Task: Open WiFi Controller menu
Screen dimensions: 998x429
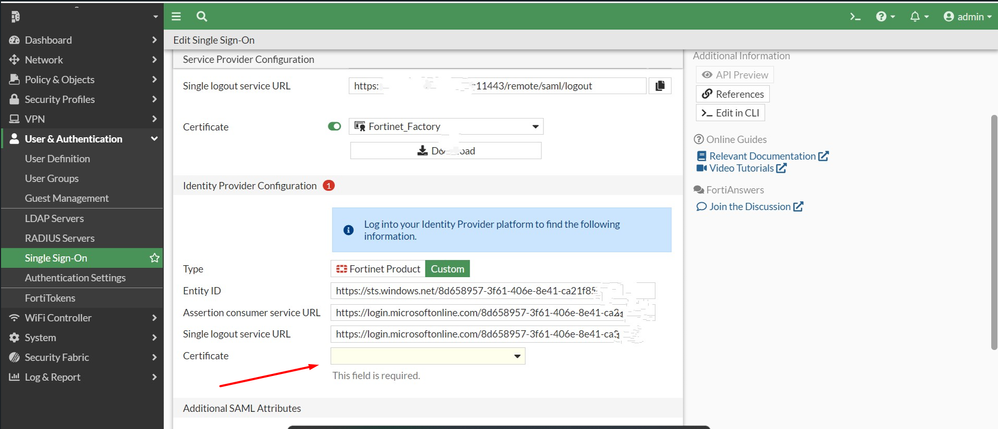Action: (82, 318)
